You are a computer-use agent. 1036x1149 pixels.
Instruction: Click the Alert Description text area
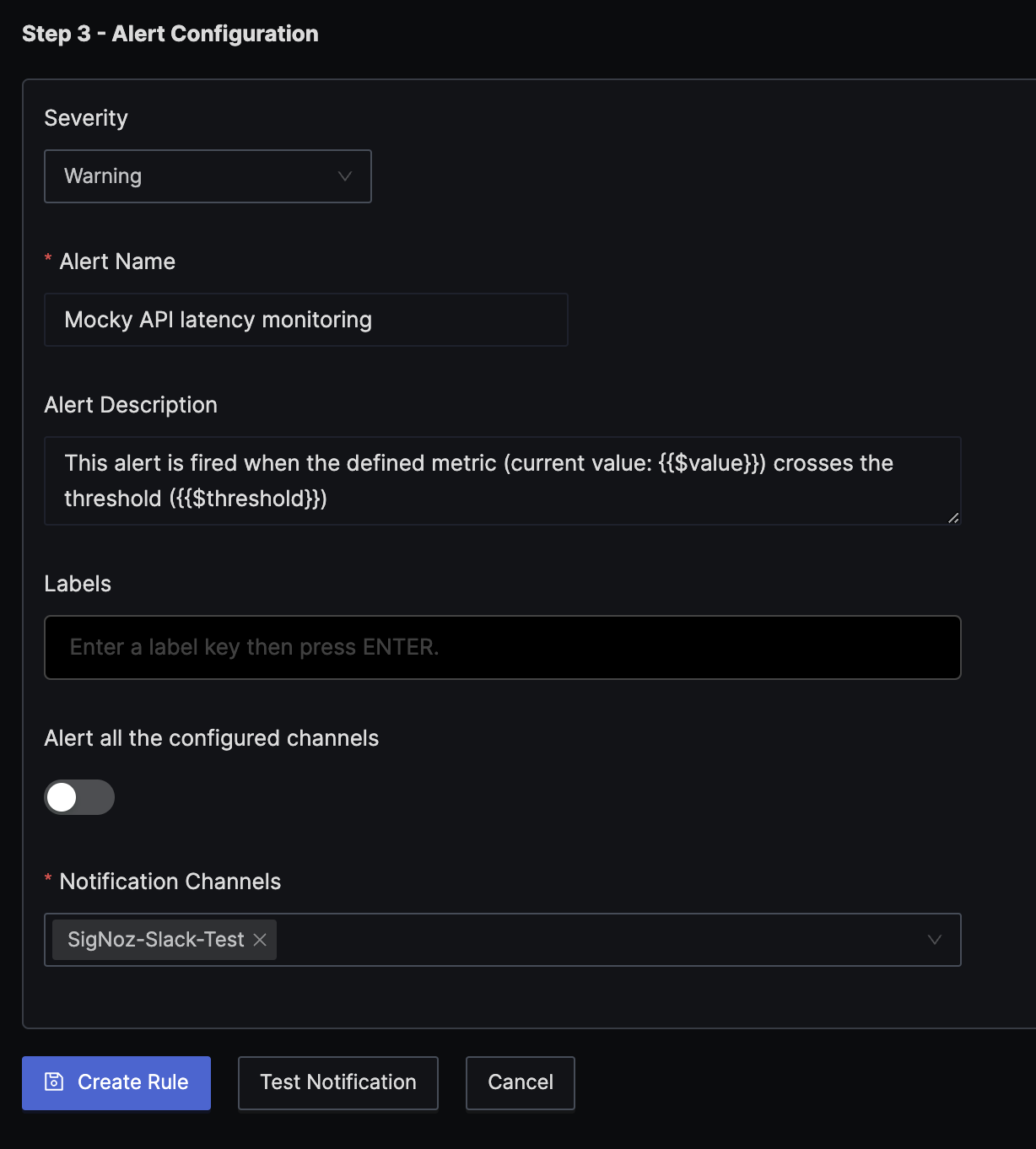pos(502,481)
